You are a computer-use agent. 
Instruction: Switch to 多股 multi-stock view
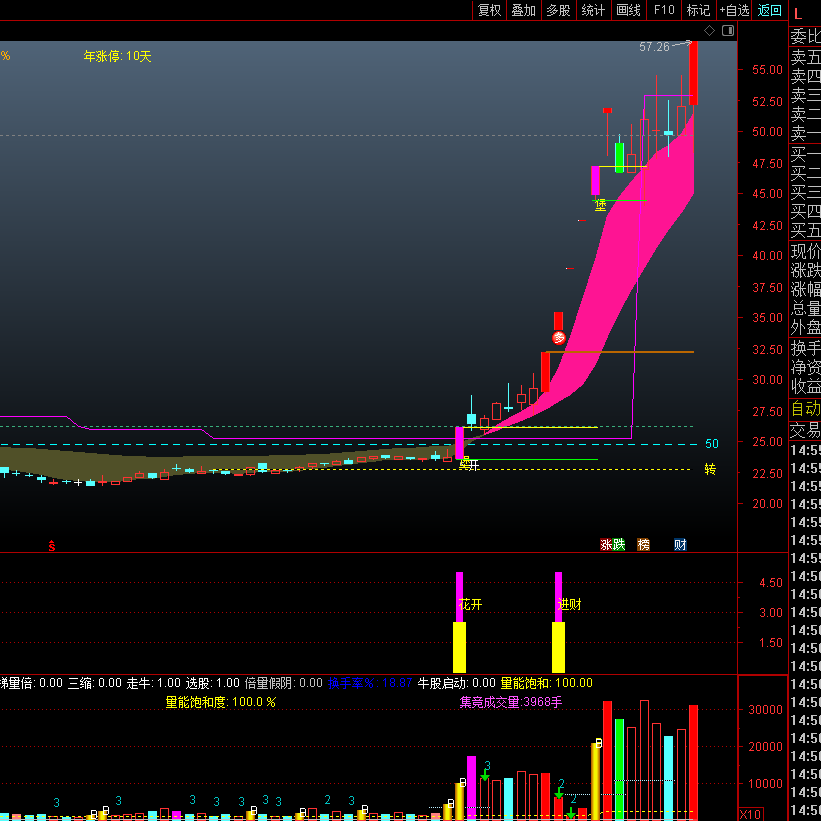tap(558, 10)
